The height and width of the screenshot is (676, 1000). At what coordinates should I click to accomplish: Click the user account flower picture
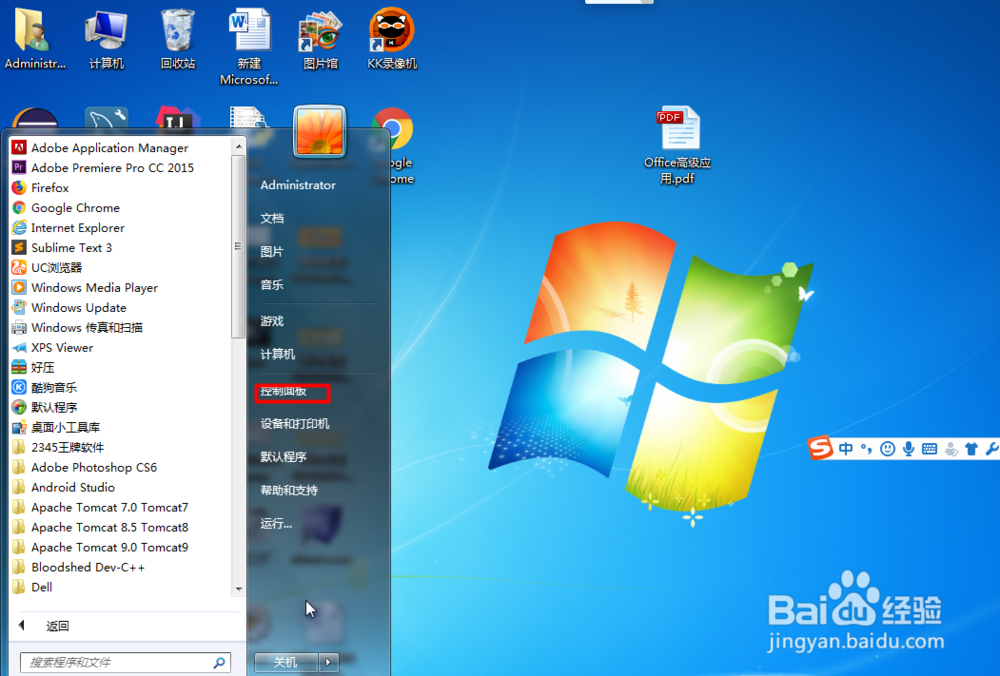pos(320,131)
